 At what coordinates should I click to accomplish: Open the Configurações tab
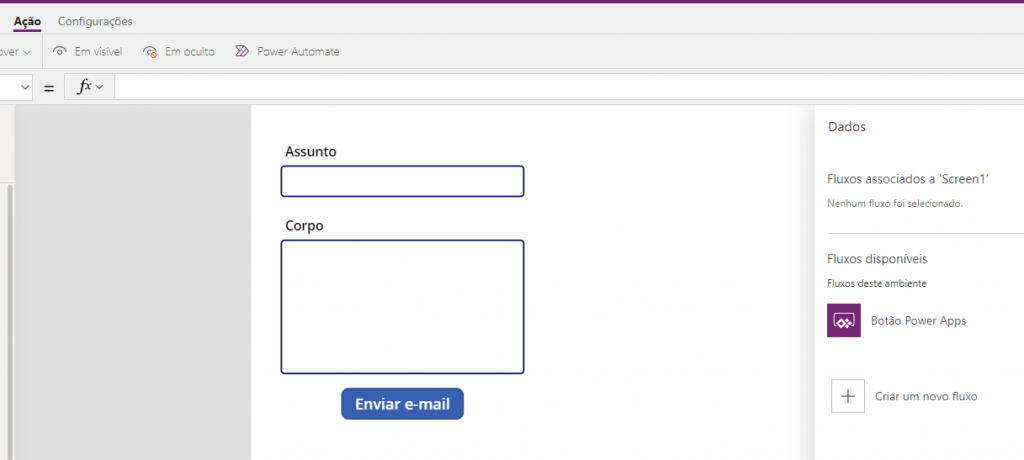pyautogui.click(x=95, y=21)
